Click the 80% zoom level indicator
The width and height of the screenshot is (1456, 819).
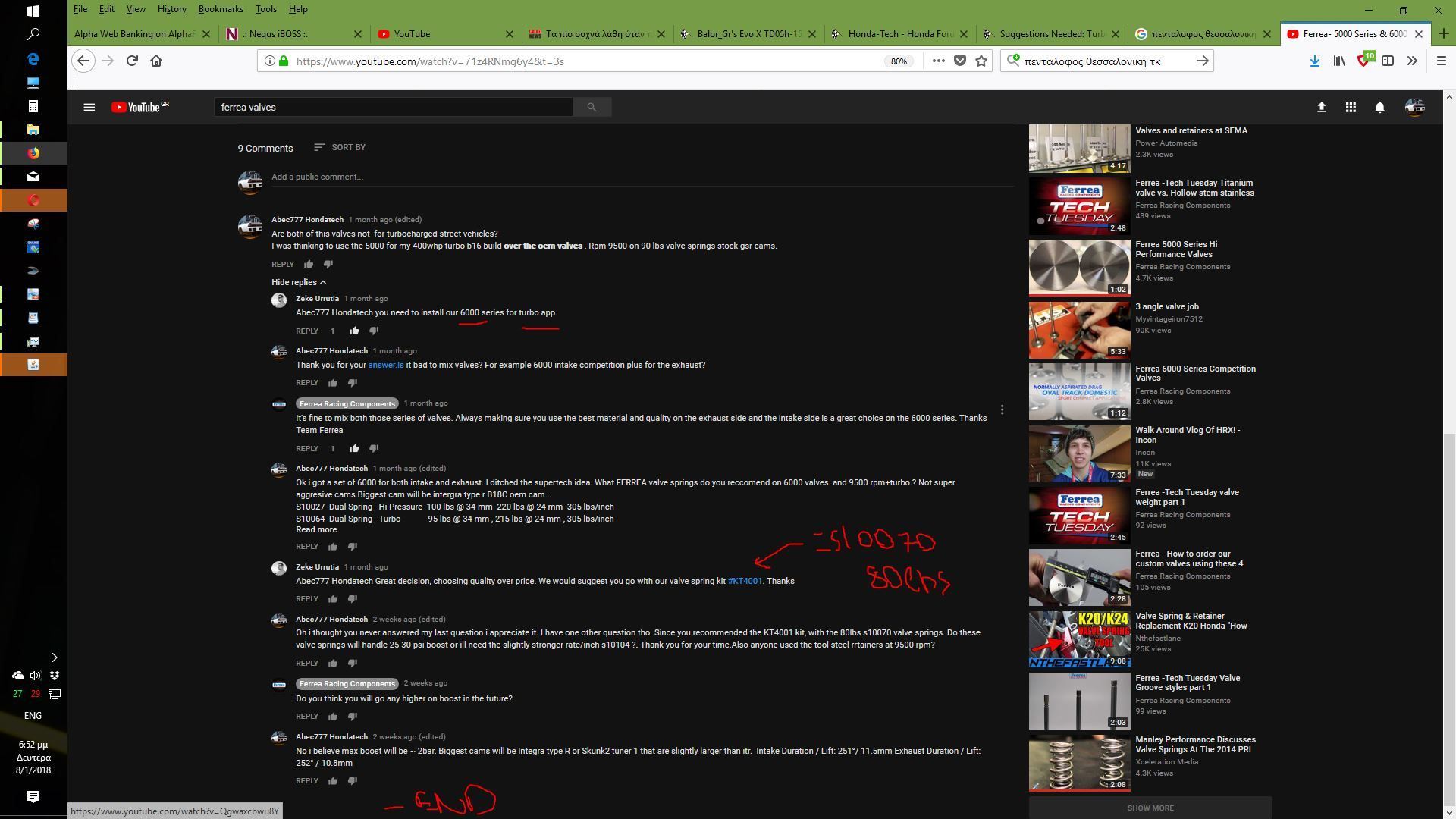899,61
